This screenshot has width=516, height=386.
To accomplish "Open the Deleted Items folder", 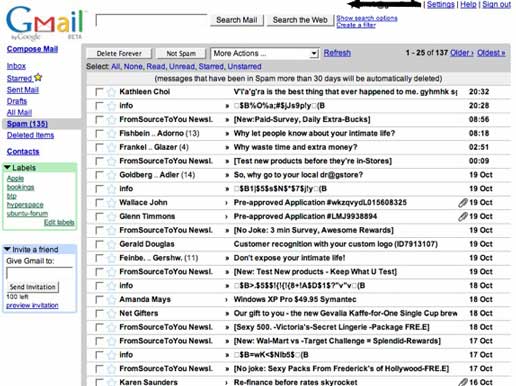I will coord(30,135).
